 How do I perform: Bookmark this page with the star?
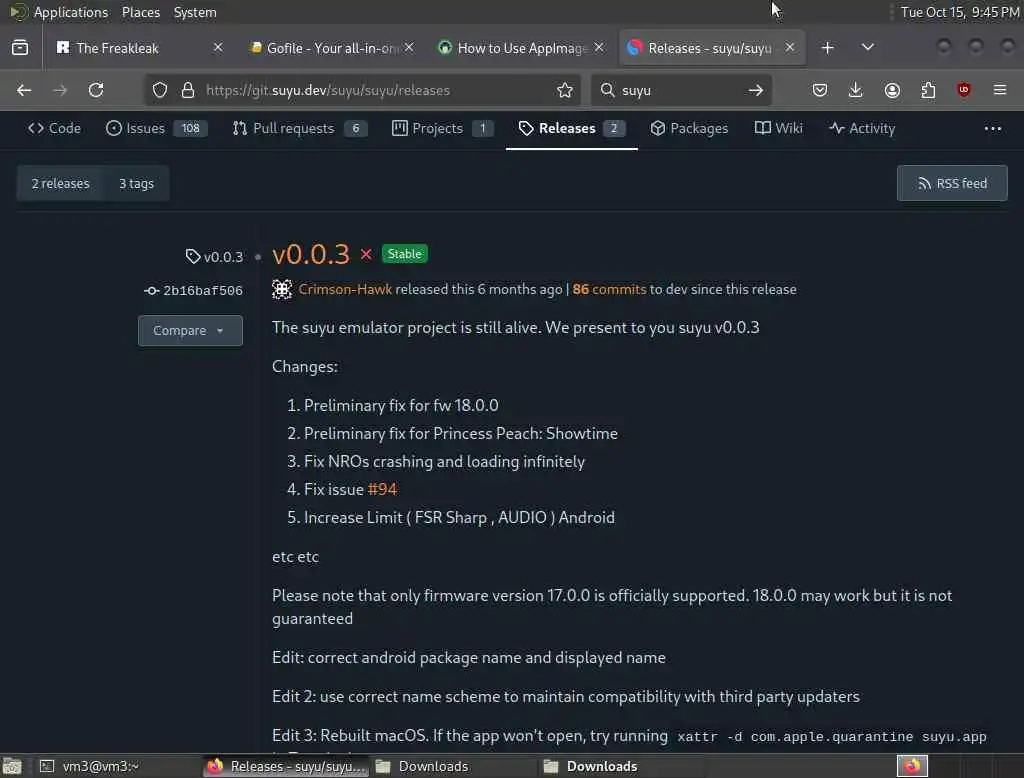[565, 90]
